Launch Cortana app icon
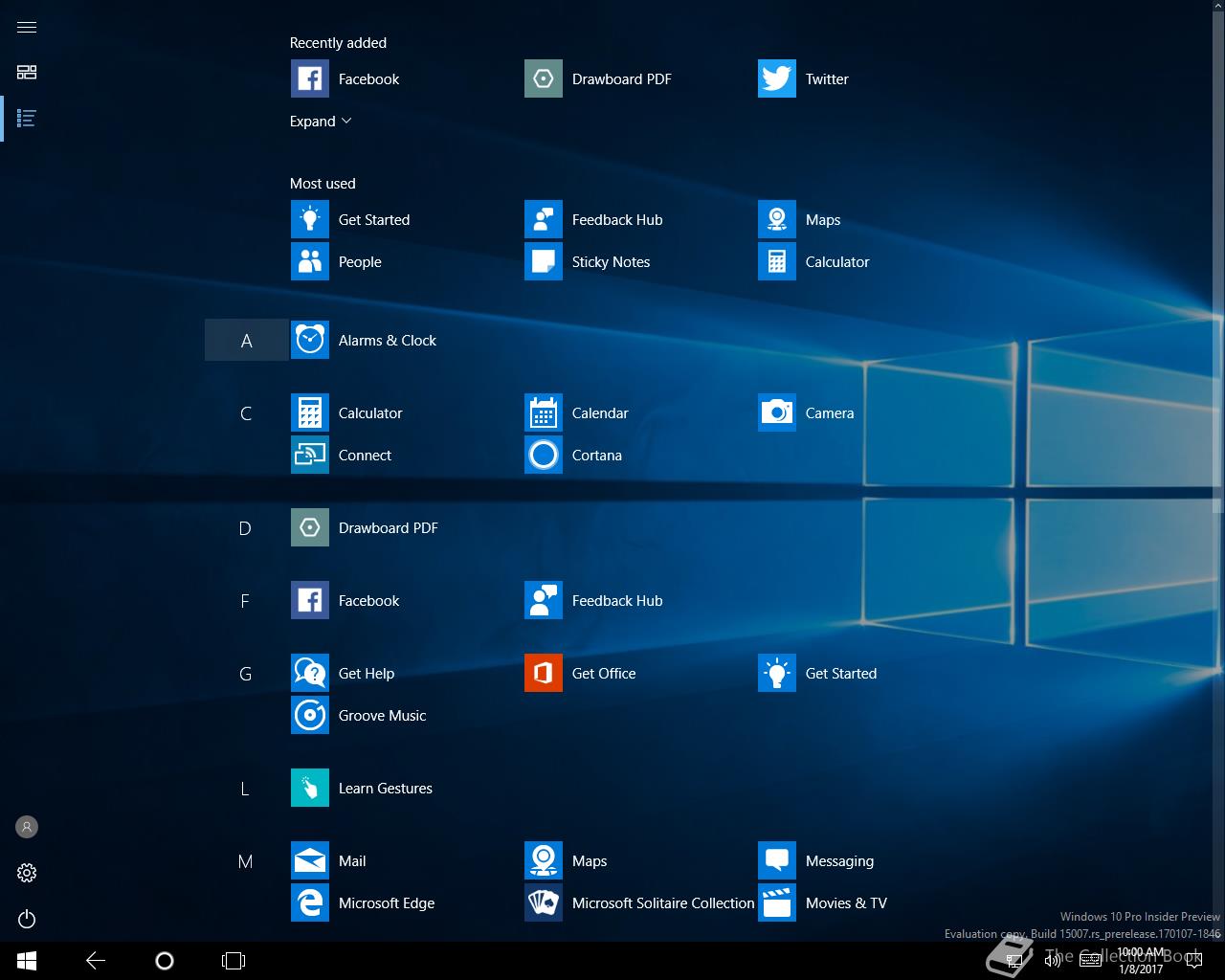The image size is (1225, 980). [544, 455]
